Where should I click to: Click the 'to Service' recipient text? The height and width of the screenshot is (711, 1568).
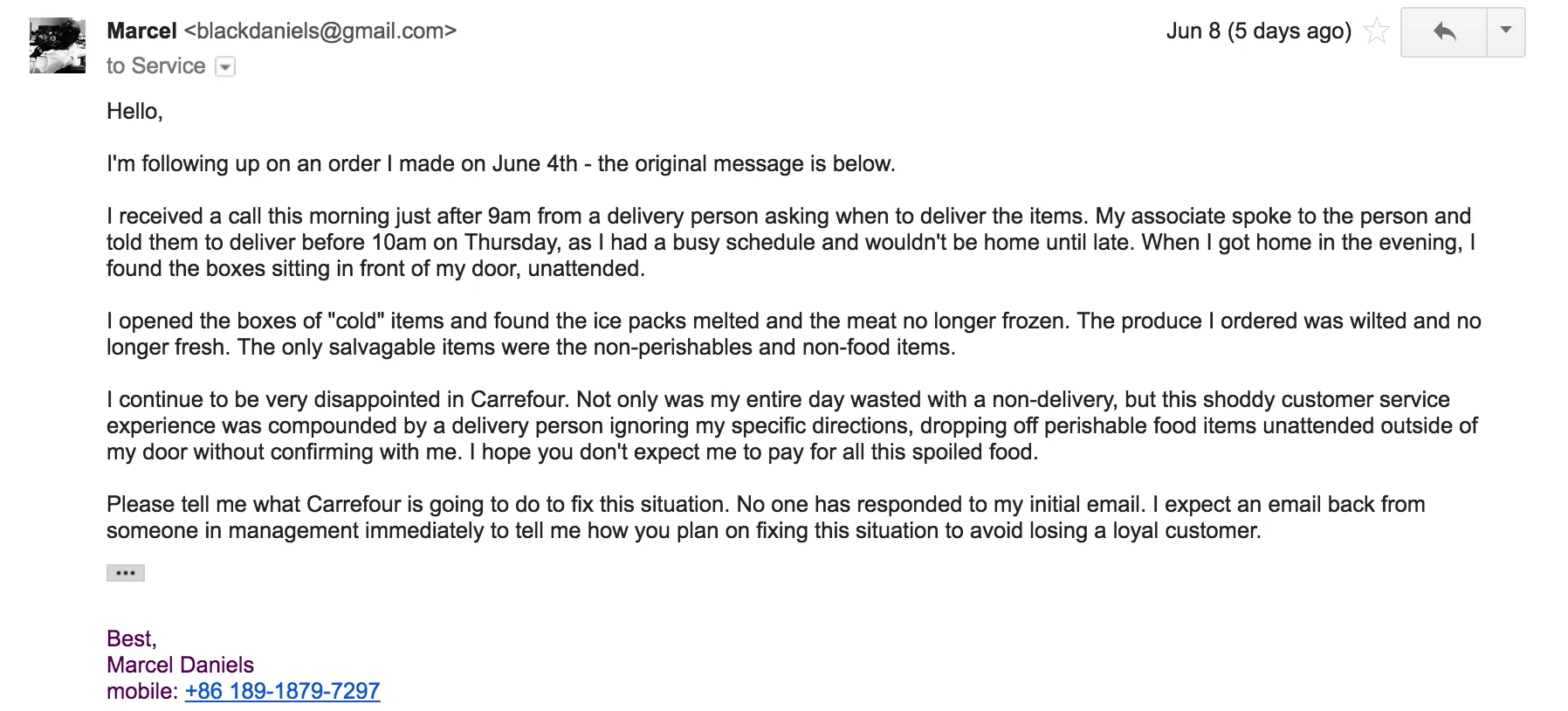click(155, 66)
